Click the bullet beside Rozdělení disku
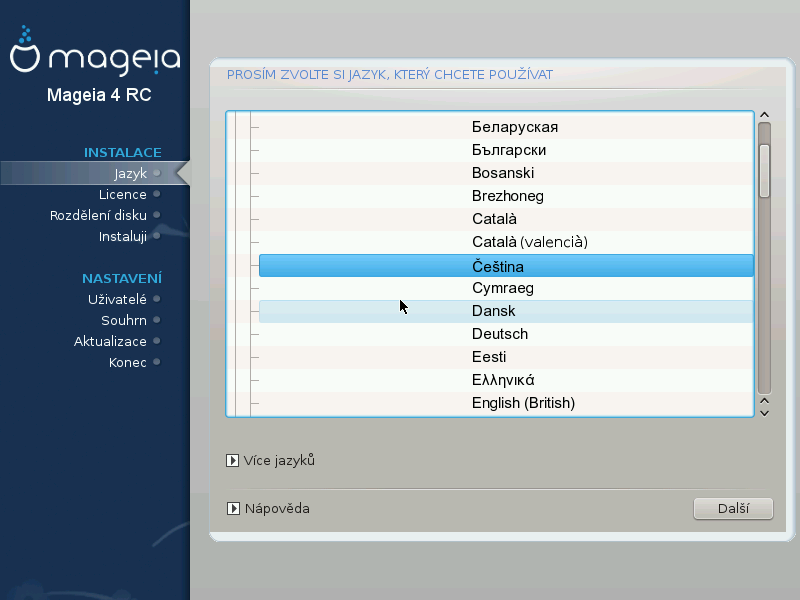The width and height of the screenshot is (800, 600). point(157,215)
